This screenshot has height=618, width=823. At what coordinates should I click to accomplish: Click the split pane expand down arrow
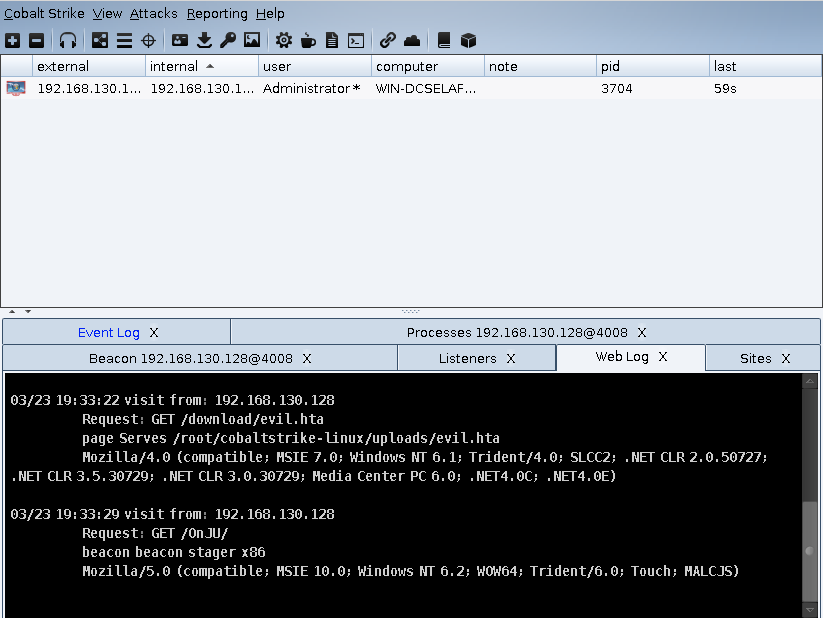[x=28, y=311]
